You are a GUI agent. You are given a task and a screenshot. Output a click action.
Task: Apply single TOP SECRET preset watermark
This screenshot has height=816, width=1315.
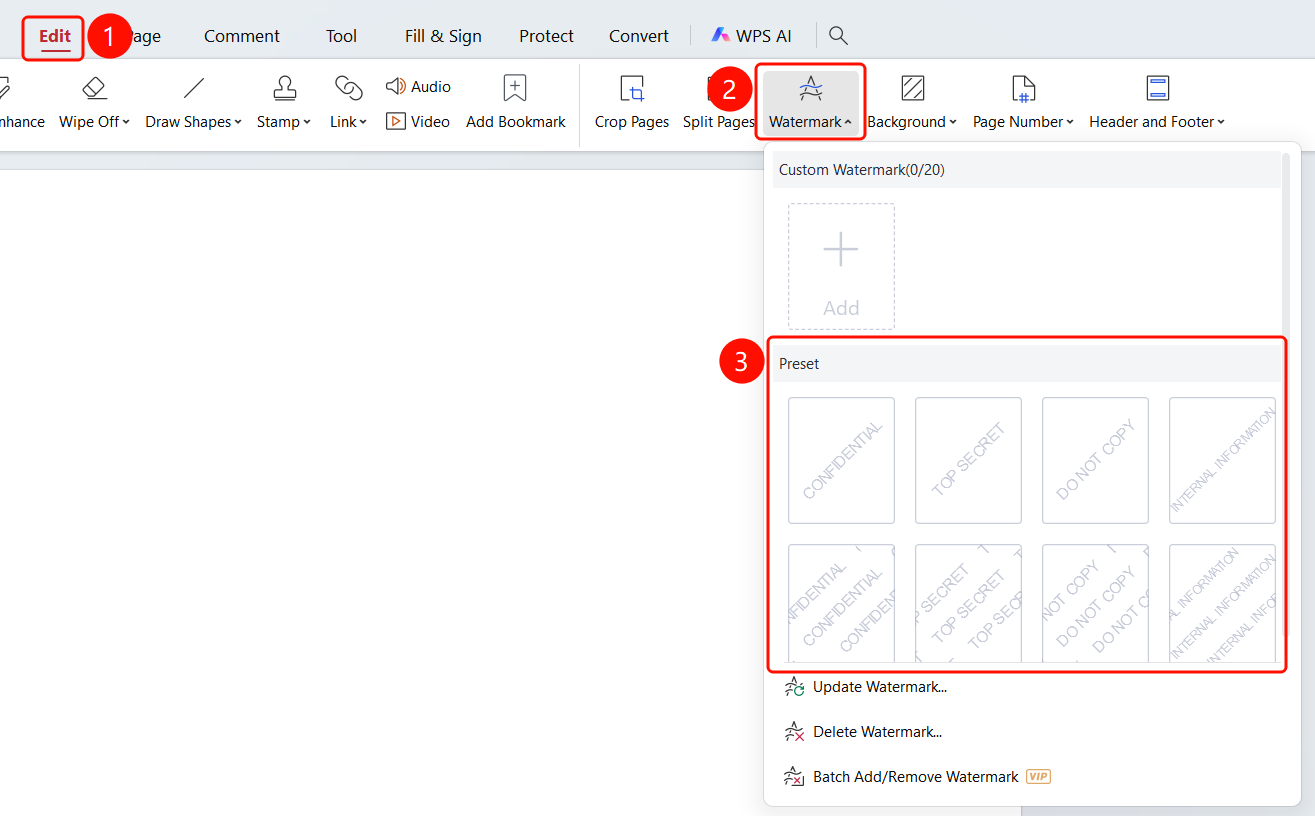(968, 460)
